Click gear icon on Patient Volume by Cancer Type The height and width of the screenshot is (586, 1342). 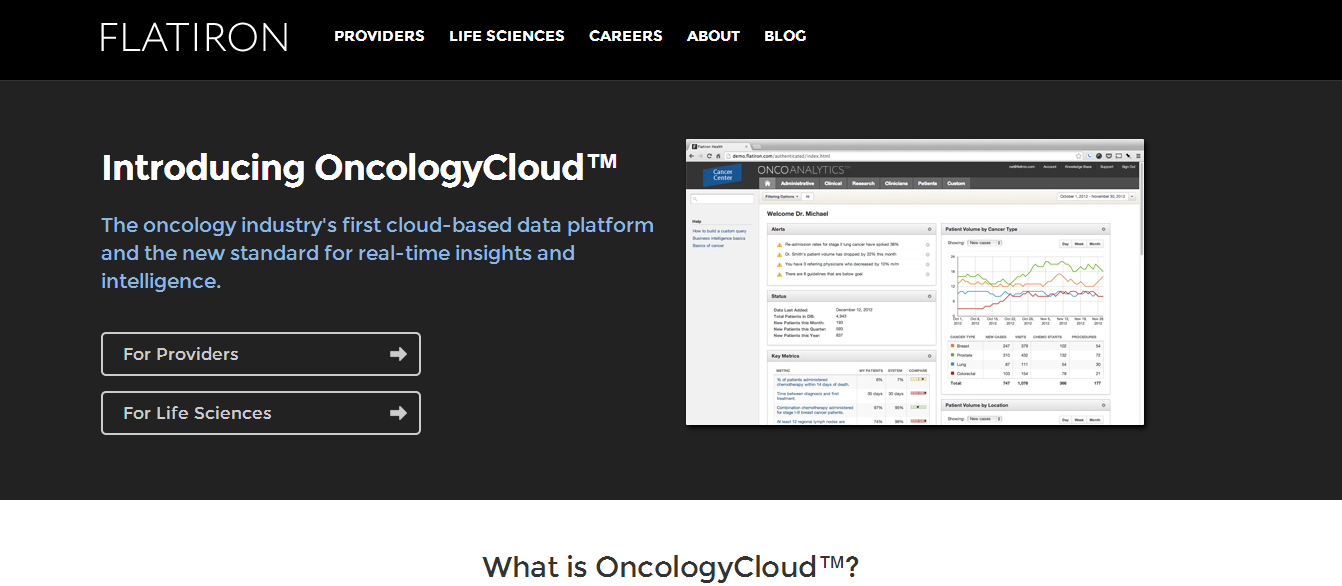[x=1103, y=229]
